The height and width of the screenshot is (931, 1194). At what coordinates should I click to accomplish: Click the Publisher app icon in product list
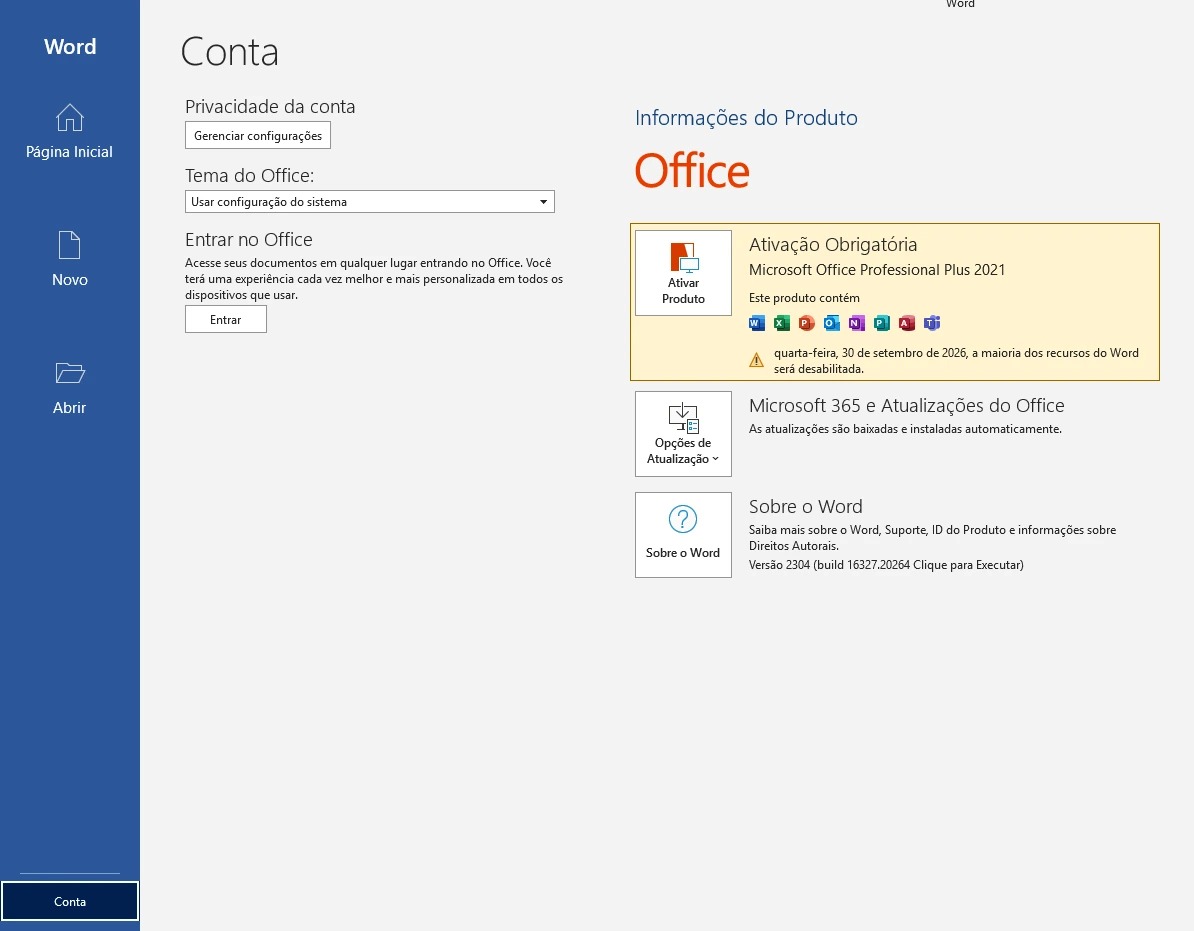882,323
